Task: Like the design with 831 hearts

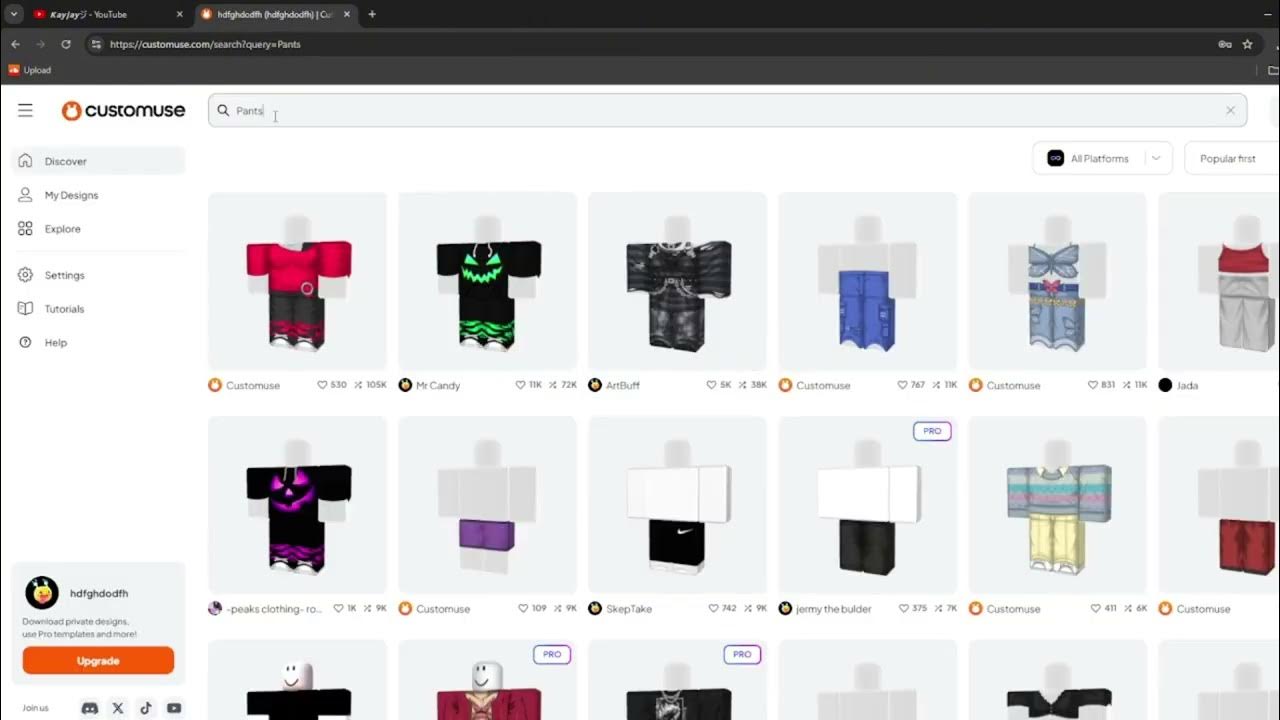Action: tap(1093, 385)
